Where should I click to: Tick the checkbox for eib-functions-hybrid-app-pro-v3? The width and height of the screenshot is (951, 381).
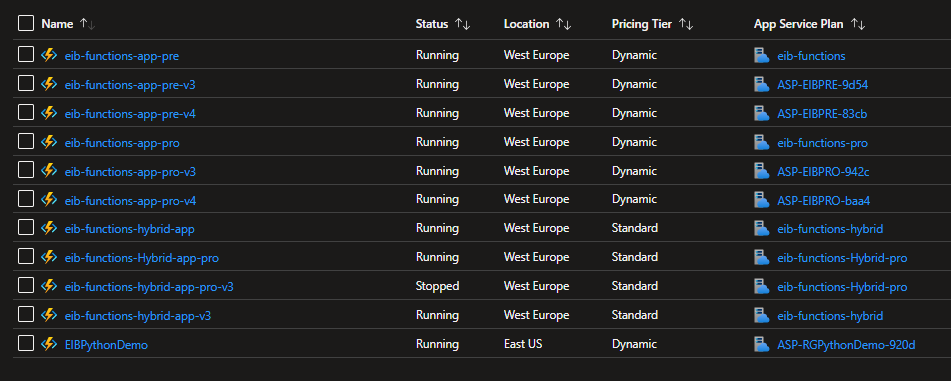click(25, 285)
